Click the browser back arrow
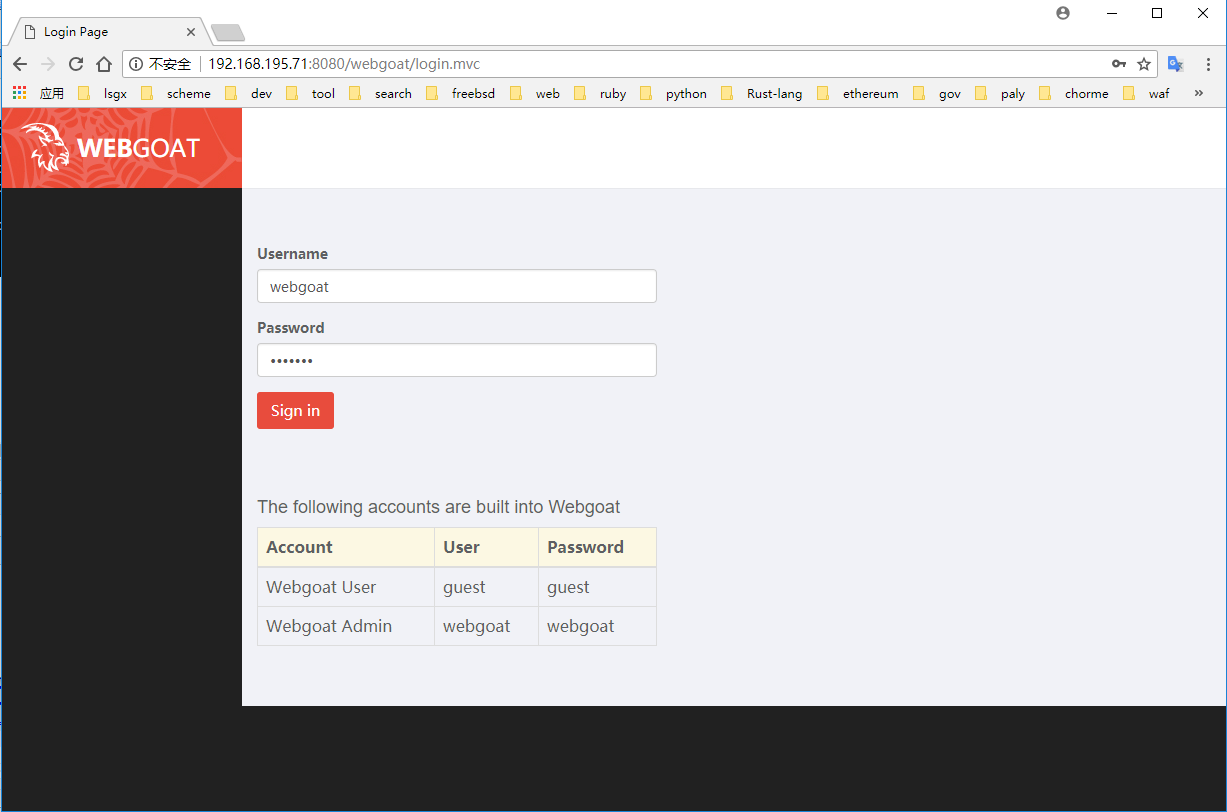This screenshot has width=1227, height=812. tap(20, 64)
